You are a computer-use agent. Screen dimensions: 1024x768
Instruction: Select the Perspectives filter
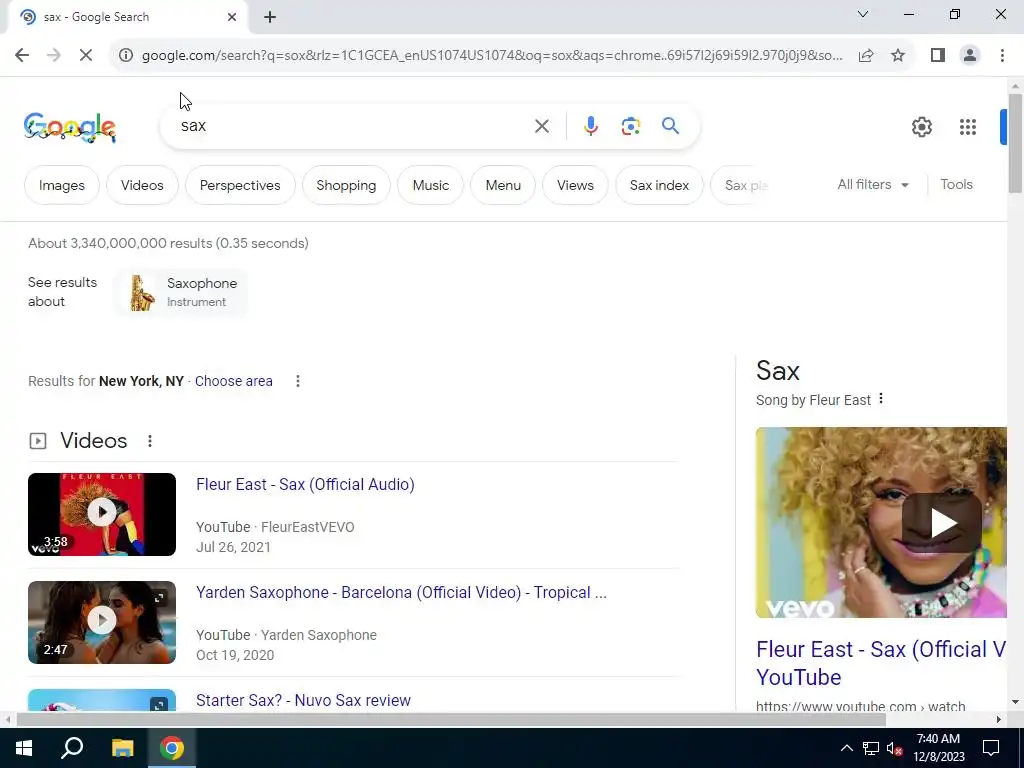click(x=240, y=185)
